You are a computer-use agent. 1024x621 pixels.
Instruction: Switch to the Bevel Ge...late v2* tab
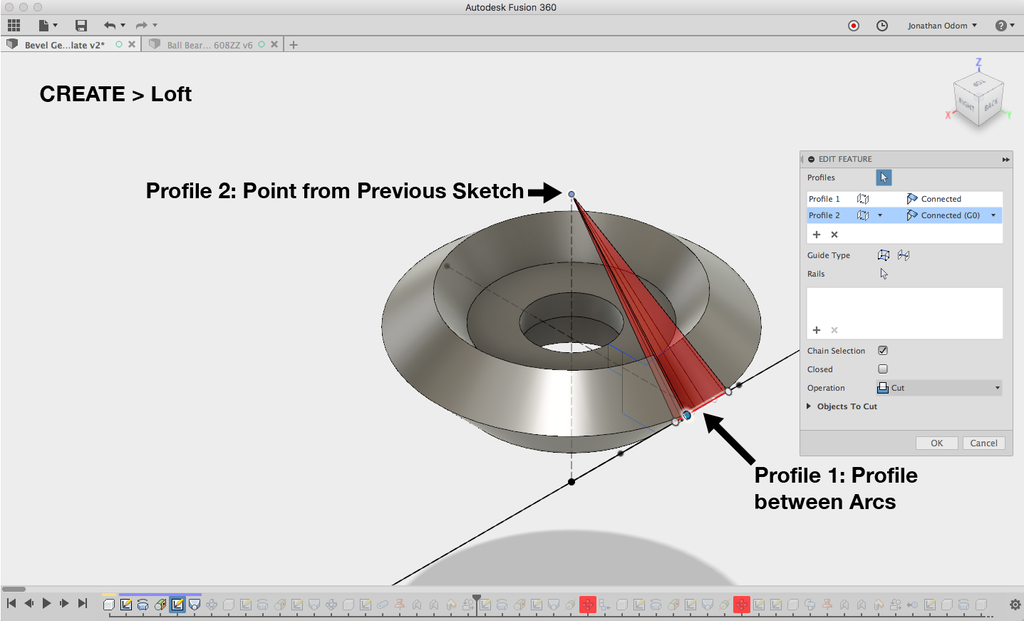click(64, 45)
